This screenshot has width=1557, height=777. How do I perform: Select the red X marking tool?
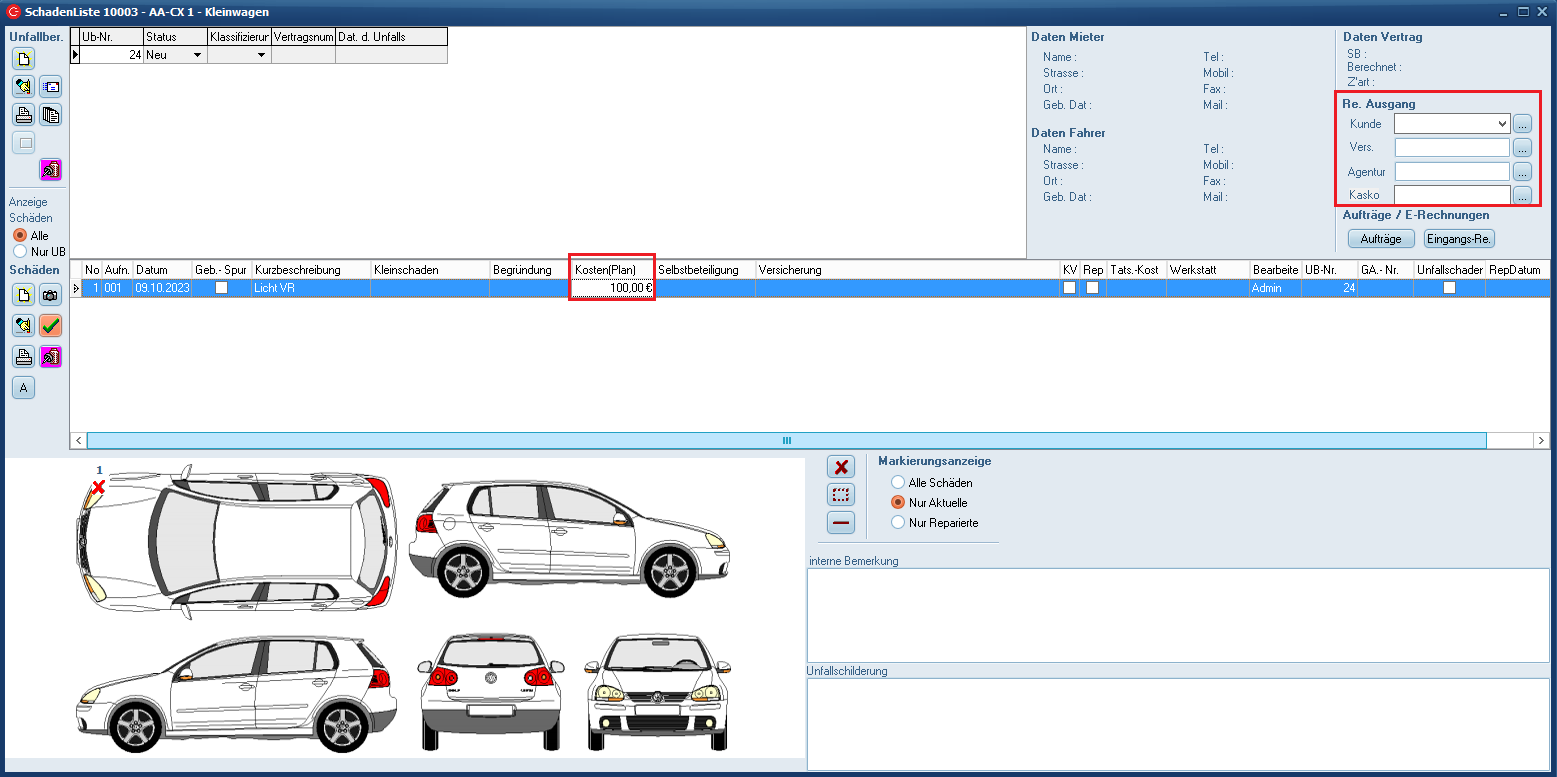[x=842, y=467]
